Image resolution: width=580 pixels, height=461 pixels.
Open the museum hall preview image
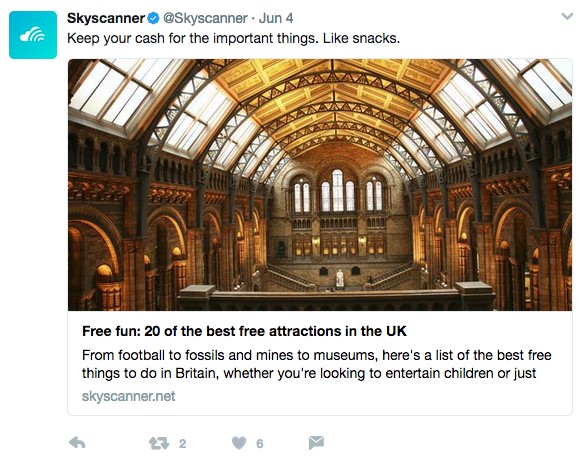pyautogui.click(x=320, y=185)
